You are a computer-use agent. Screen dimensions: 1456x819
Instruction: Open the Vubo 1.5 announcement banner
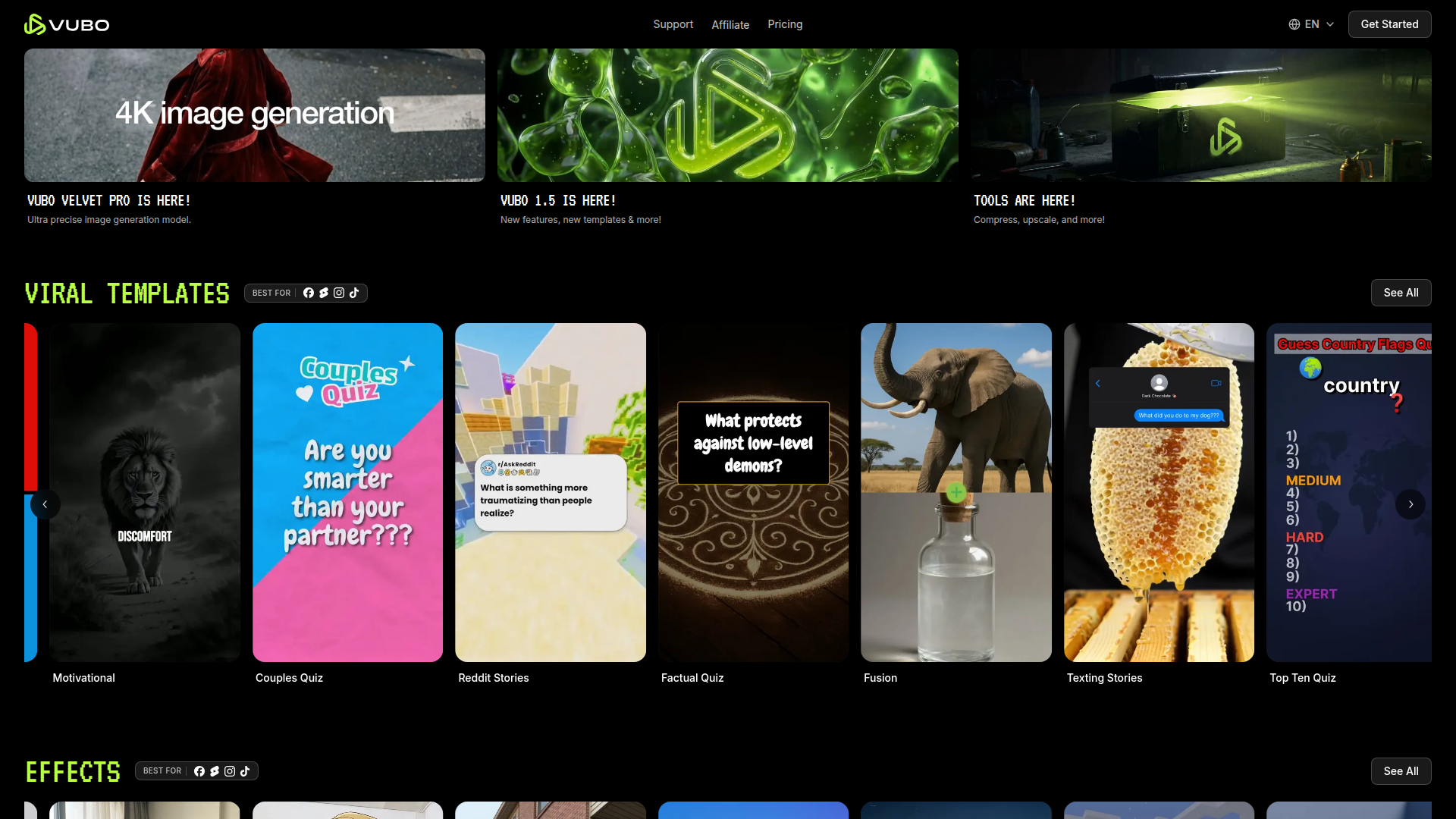pyautogui.click(x=727, y=115)
